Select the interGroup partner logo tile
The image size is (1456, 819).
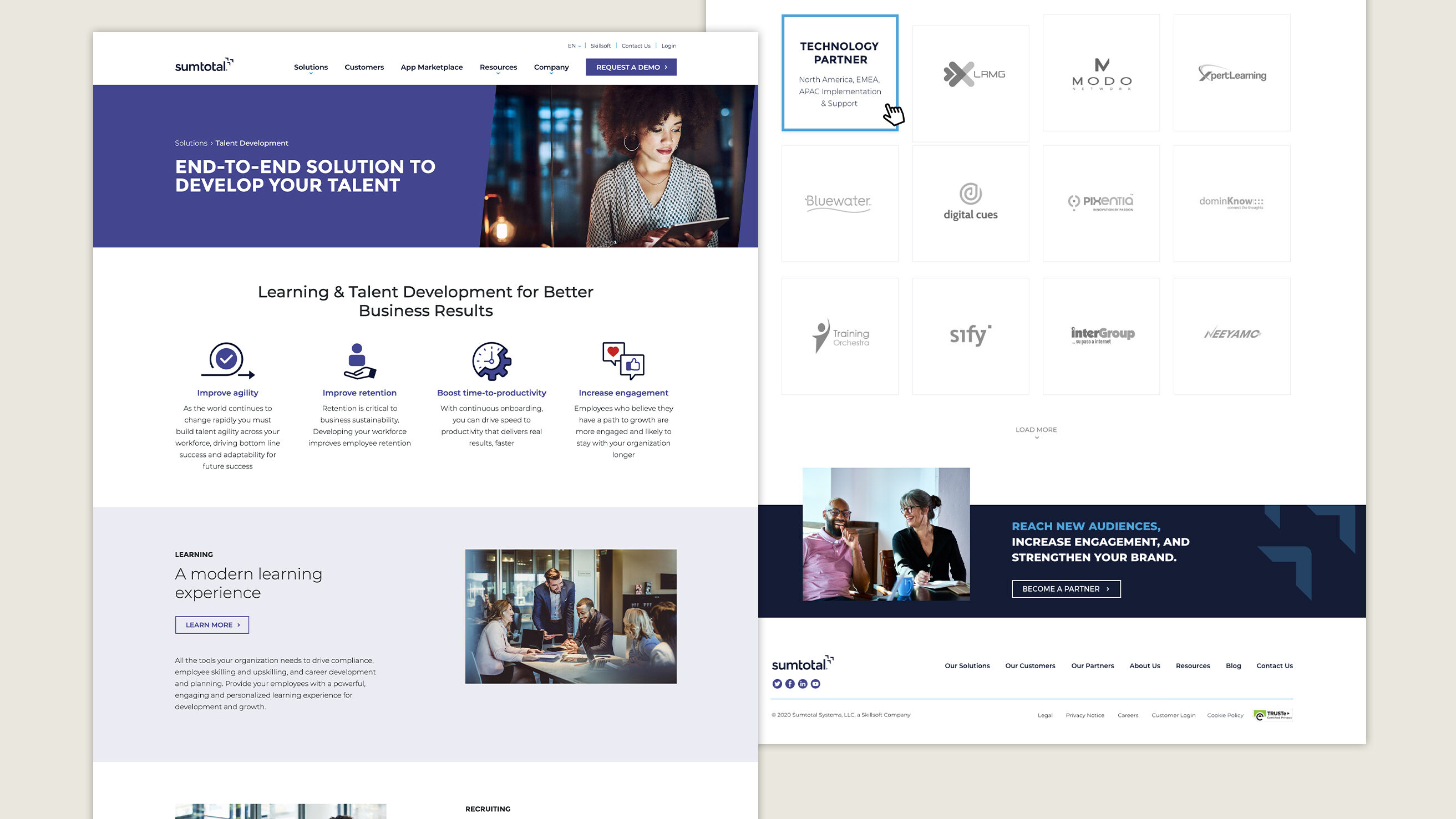tap(1101, 335)
